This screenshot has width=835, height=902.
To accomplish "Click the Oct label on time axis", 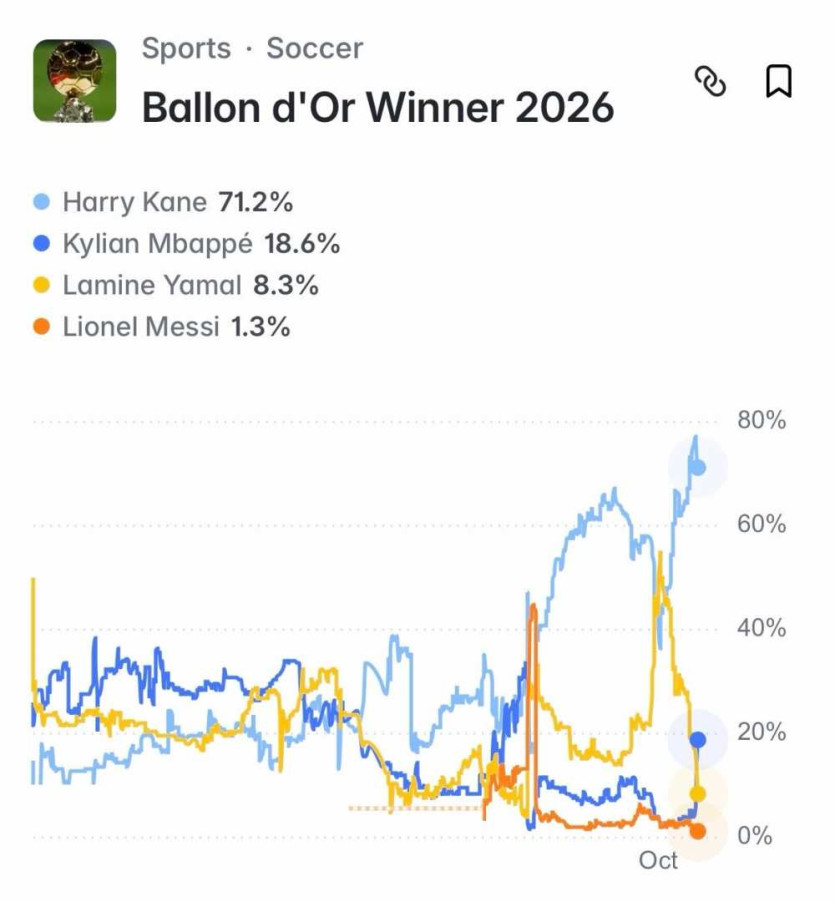I will point(658,861).
